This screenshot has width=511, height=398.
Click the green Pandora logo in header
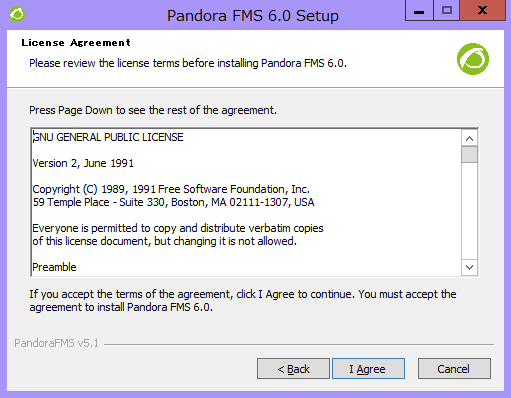click(x=473, y=59)
